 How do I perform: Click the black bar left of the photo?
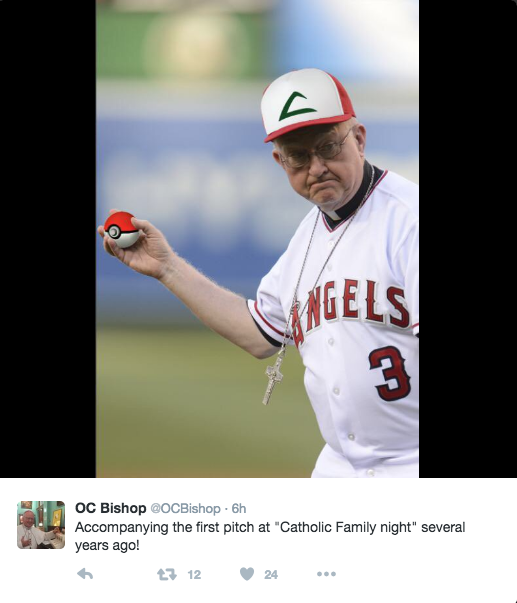[48, 238]
